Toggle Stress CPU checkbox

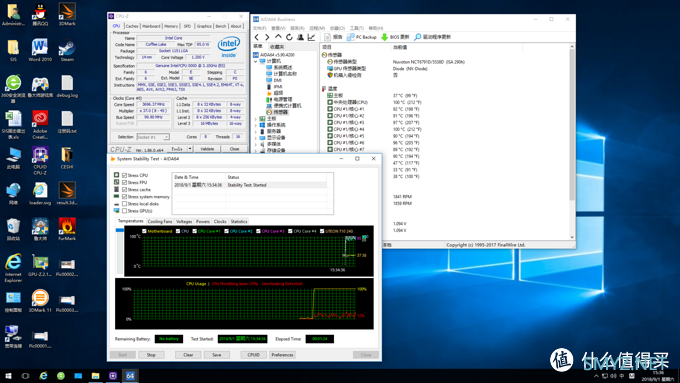point(124,175)
